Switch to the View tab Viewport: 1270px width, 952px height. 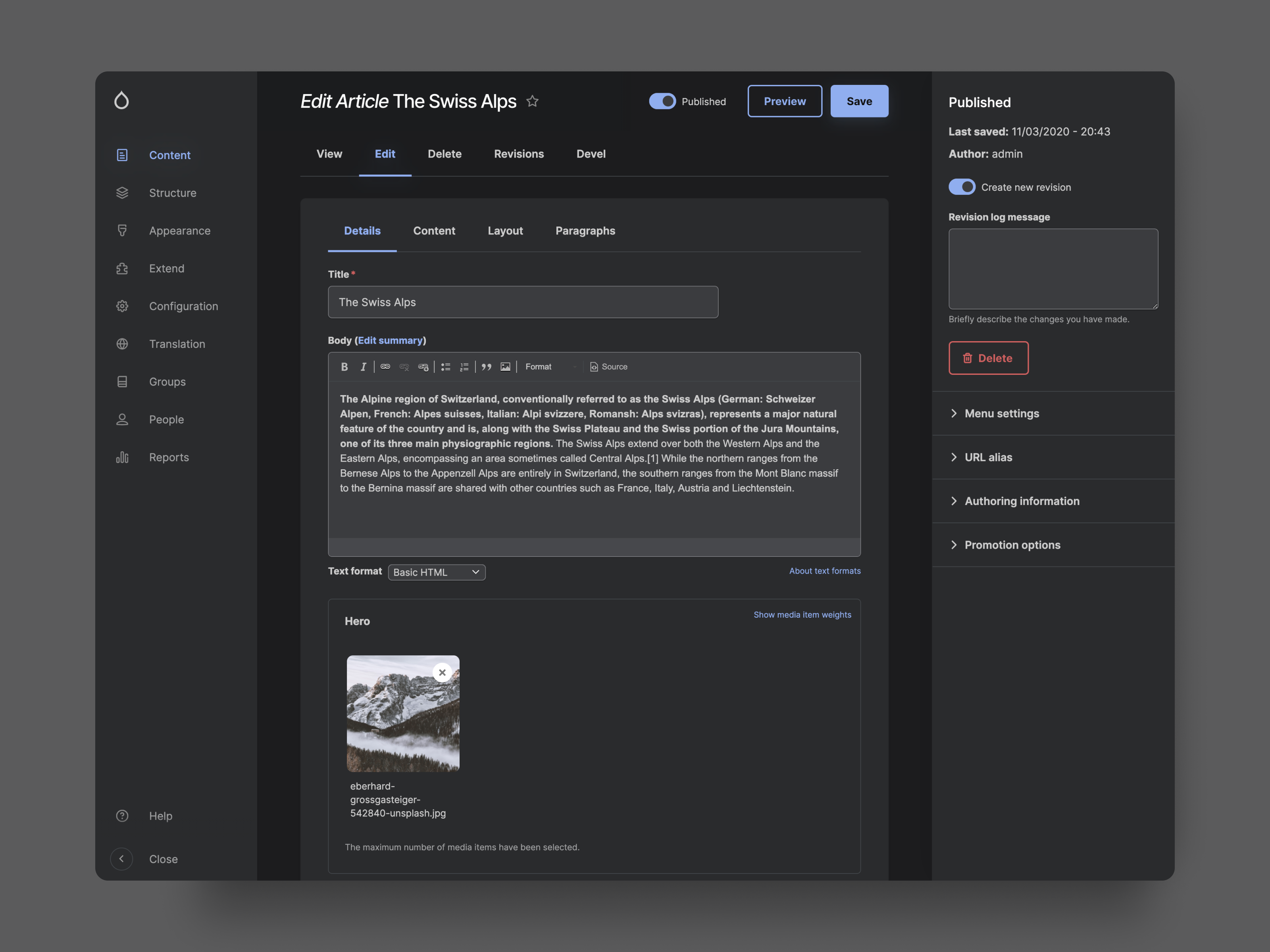(x=329, y=154)
